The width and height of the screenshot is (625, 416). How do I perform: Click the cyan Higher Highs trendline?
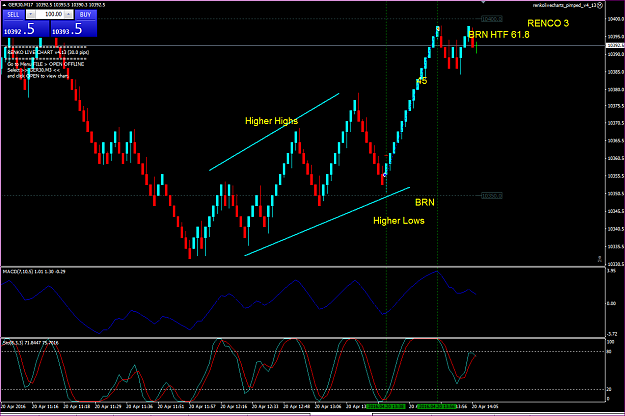pos(274,132)
